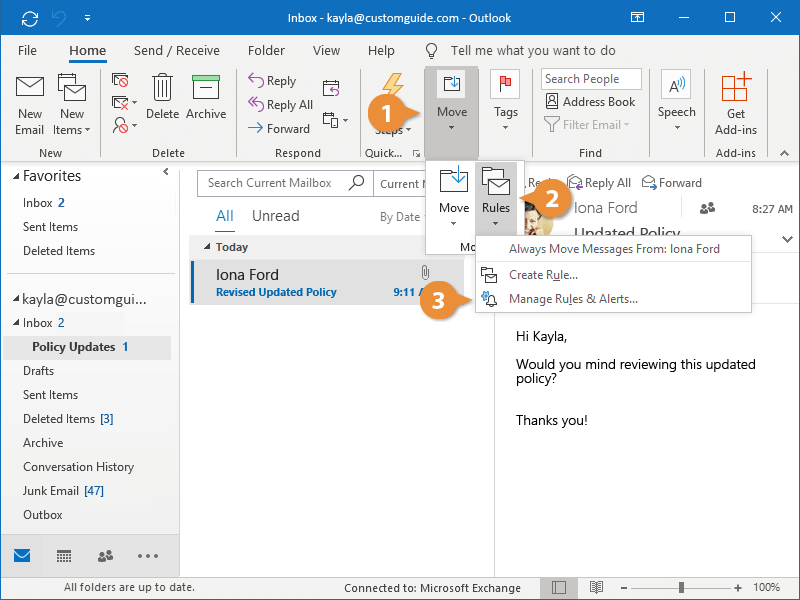Click the Search People field
Screen dimensions: 800x600
point(591,79)
